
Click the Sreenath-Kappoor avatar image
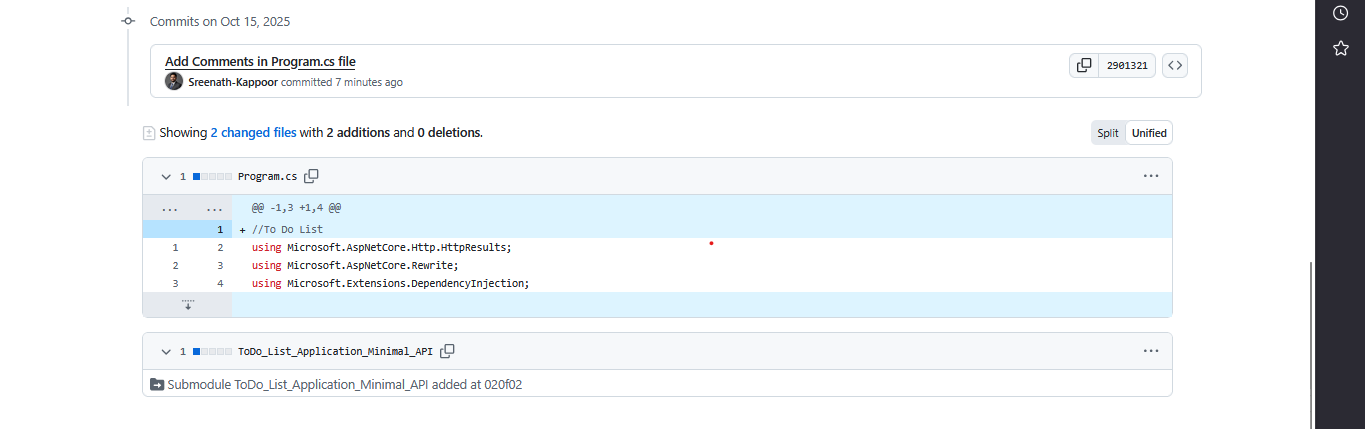click(174, 82)
